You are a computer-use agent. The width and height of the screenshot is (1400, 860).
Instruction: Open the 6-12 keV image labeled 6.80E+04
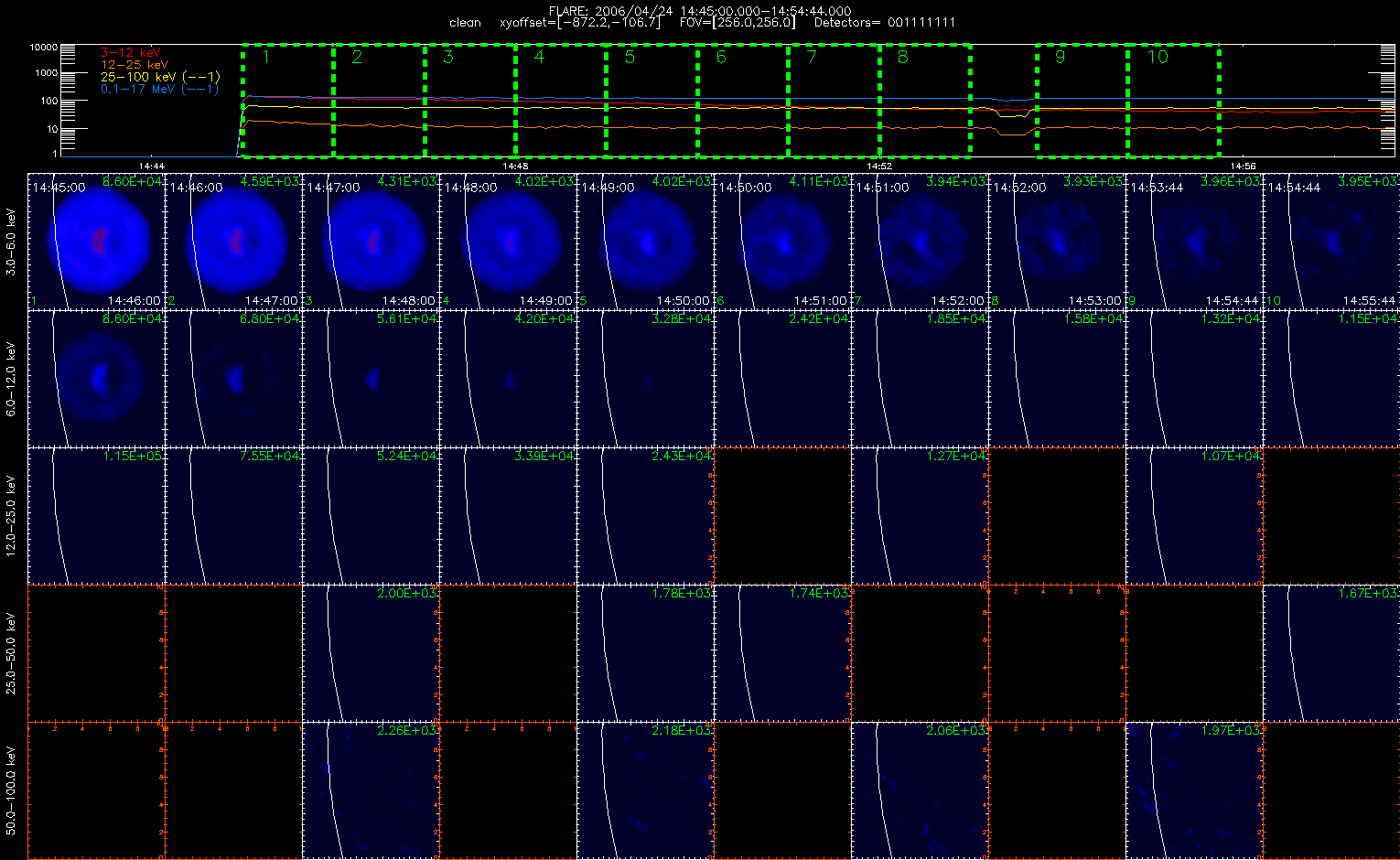(233, 378)
